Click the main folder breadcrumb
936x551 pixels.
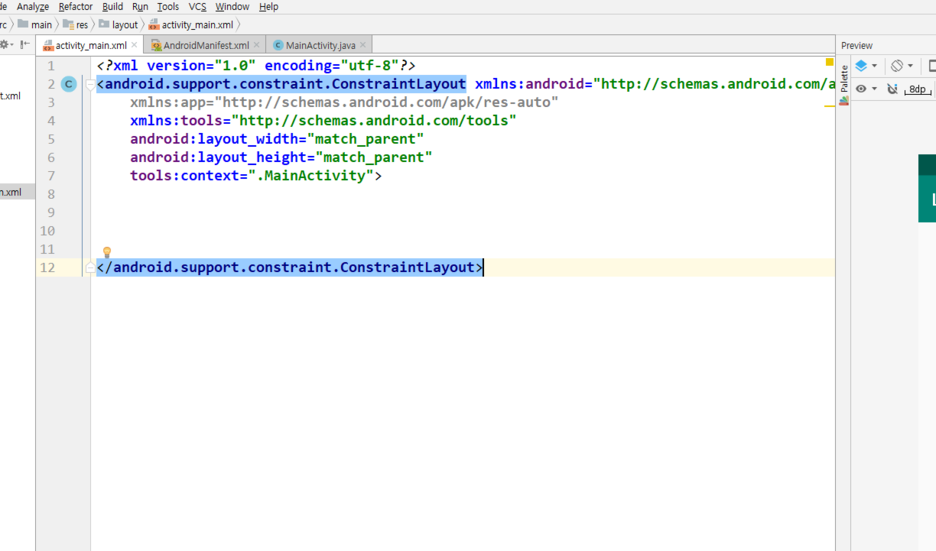click(x=35, y=24)
